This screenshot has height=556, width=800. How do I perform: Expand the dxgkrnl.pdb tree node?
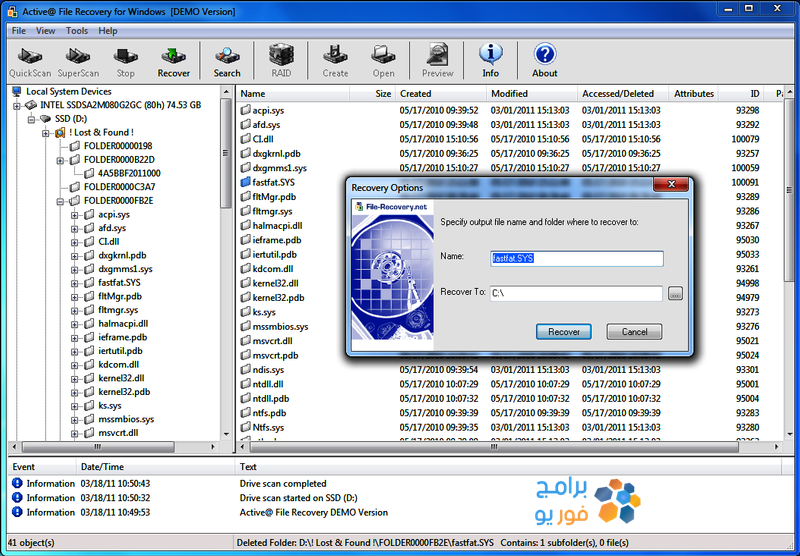(x=74, y=256)
